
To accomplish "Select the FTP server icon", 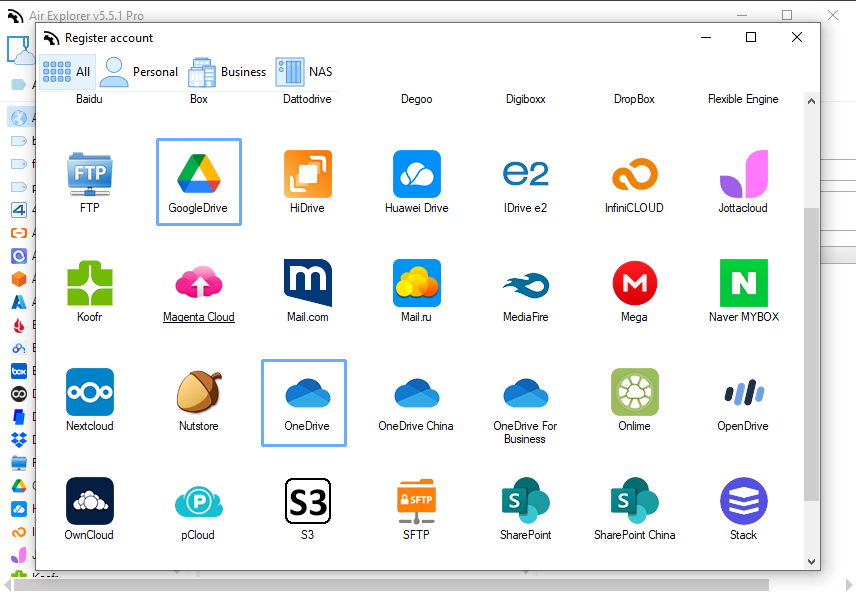I will pyautogui.click(x=90, y=175).
